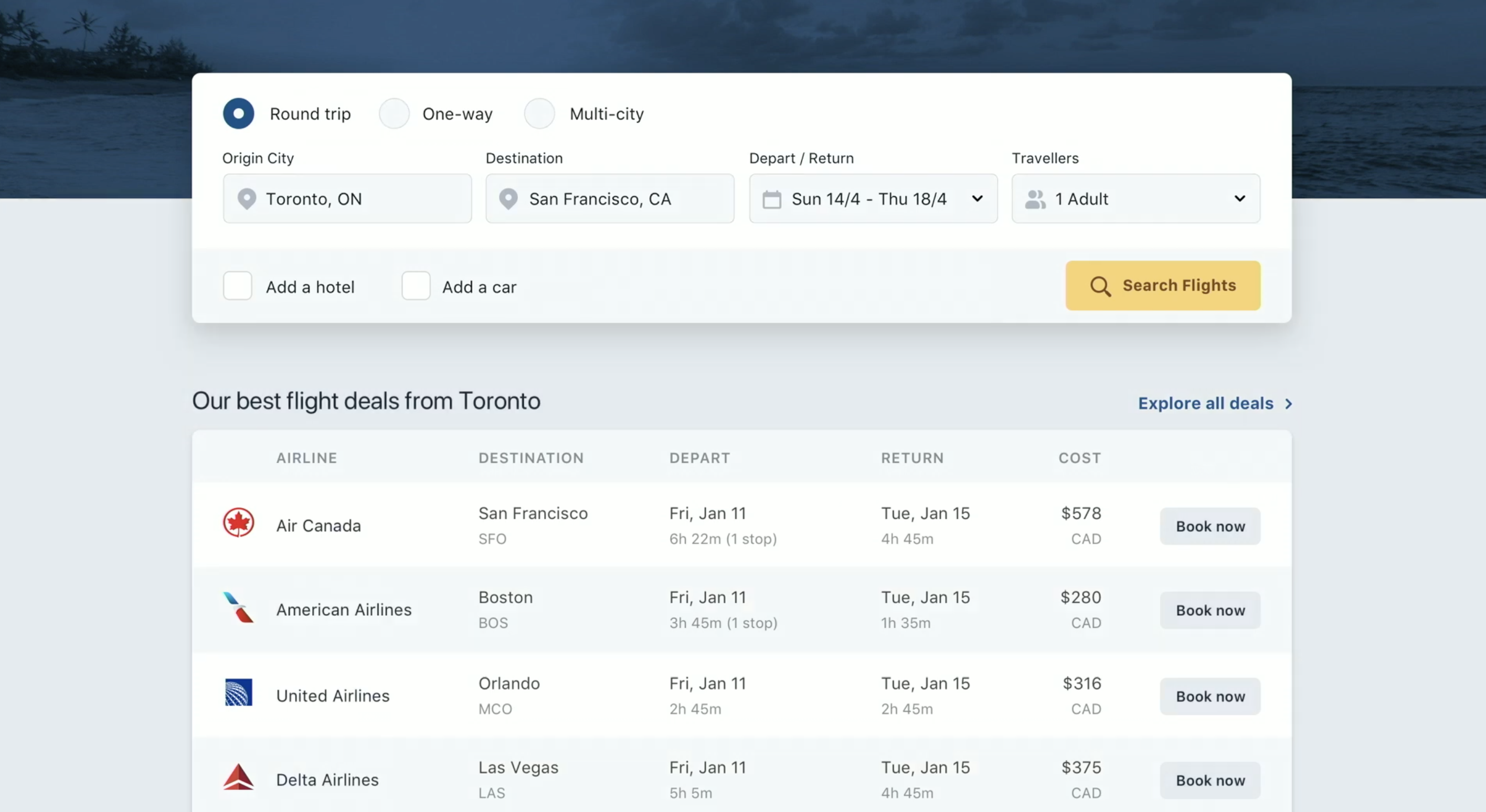
Task: Click the calendar icon in date field
Action: [772, 199]
